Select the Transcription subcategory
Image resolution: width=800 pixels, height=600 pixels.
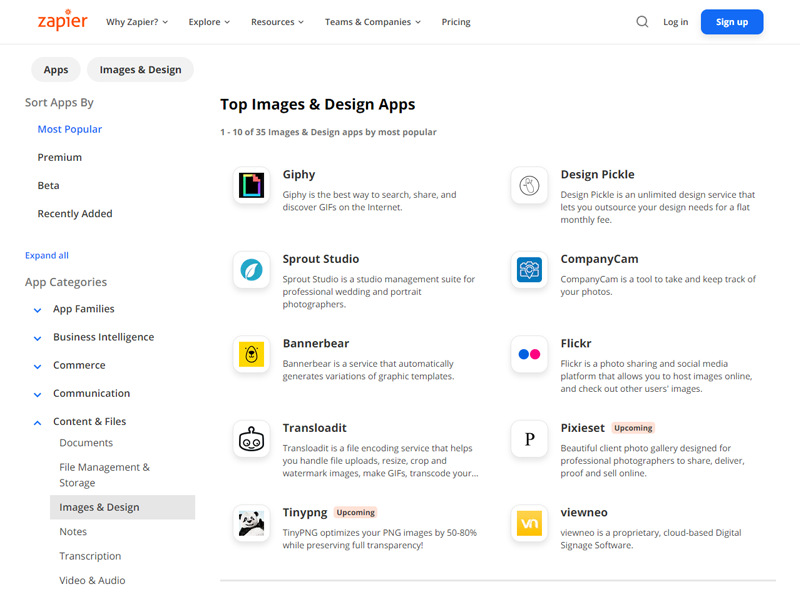(x=90, y=556)
